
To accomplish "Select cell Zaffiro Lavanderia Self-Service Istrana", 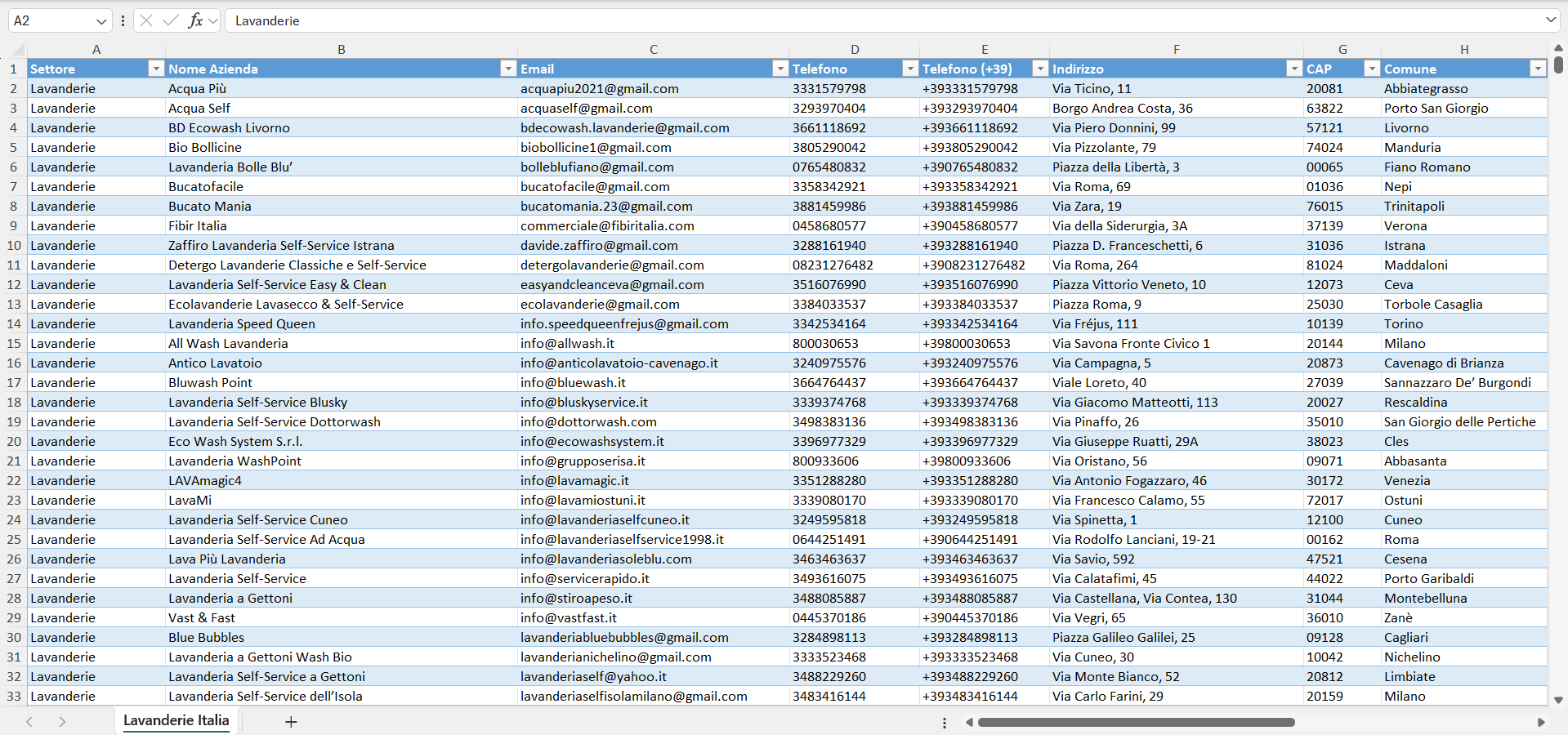I will click(342, 245).
